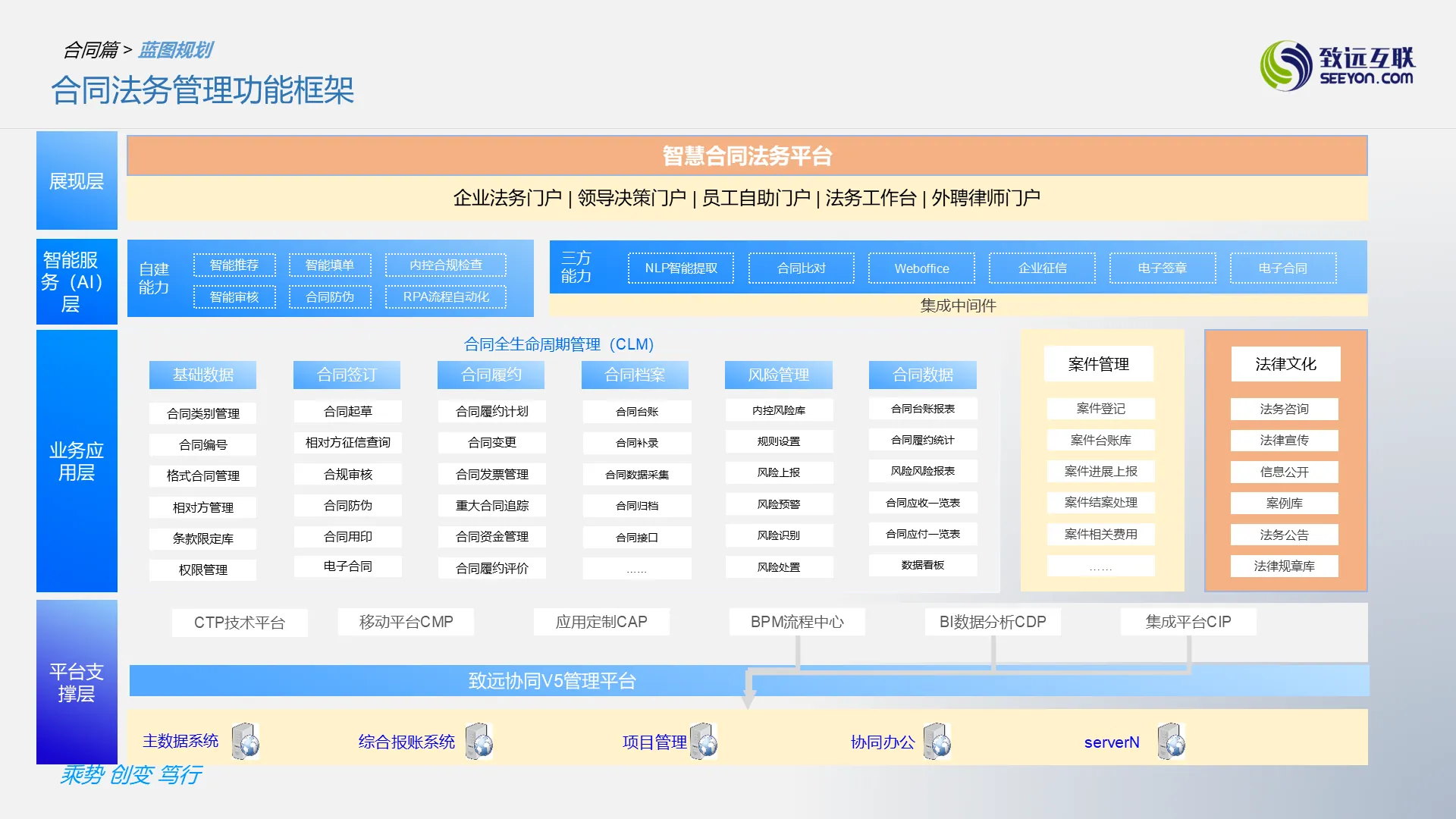Click the server icon beside 综合报账系统

479,741
